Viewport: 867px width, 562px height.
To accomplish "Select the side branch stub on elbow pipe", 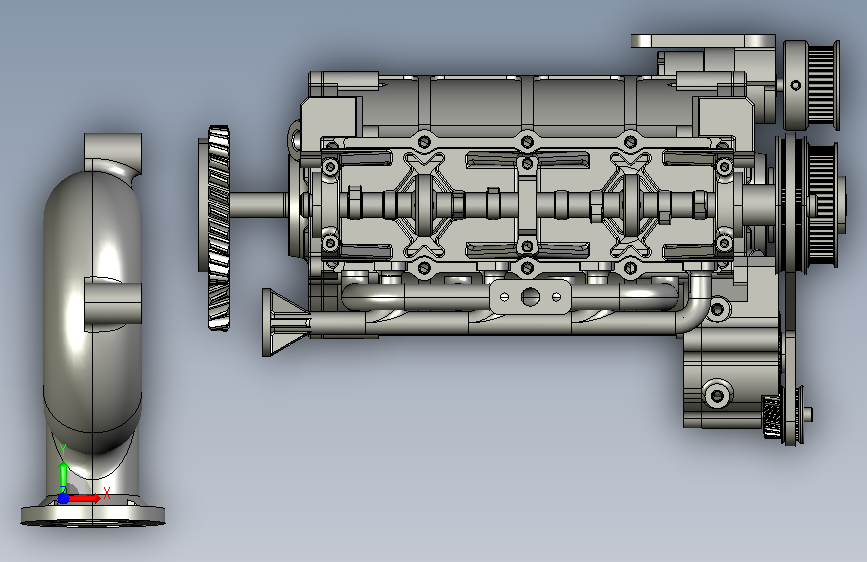I will pyautogui.click(x=113, y=304).
